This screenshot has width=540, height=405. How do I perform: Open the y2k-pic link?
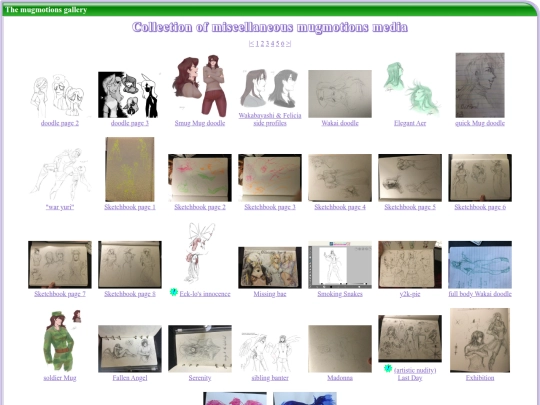[410, 294]
